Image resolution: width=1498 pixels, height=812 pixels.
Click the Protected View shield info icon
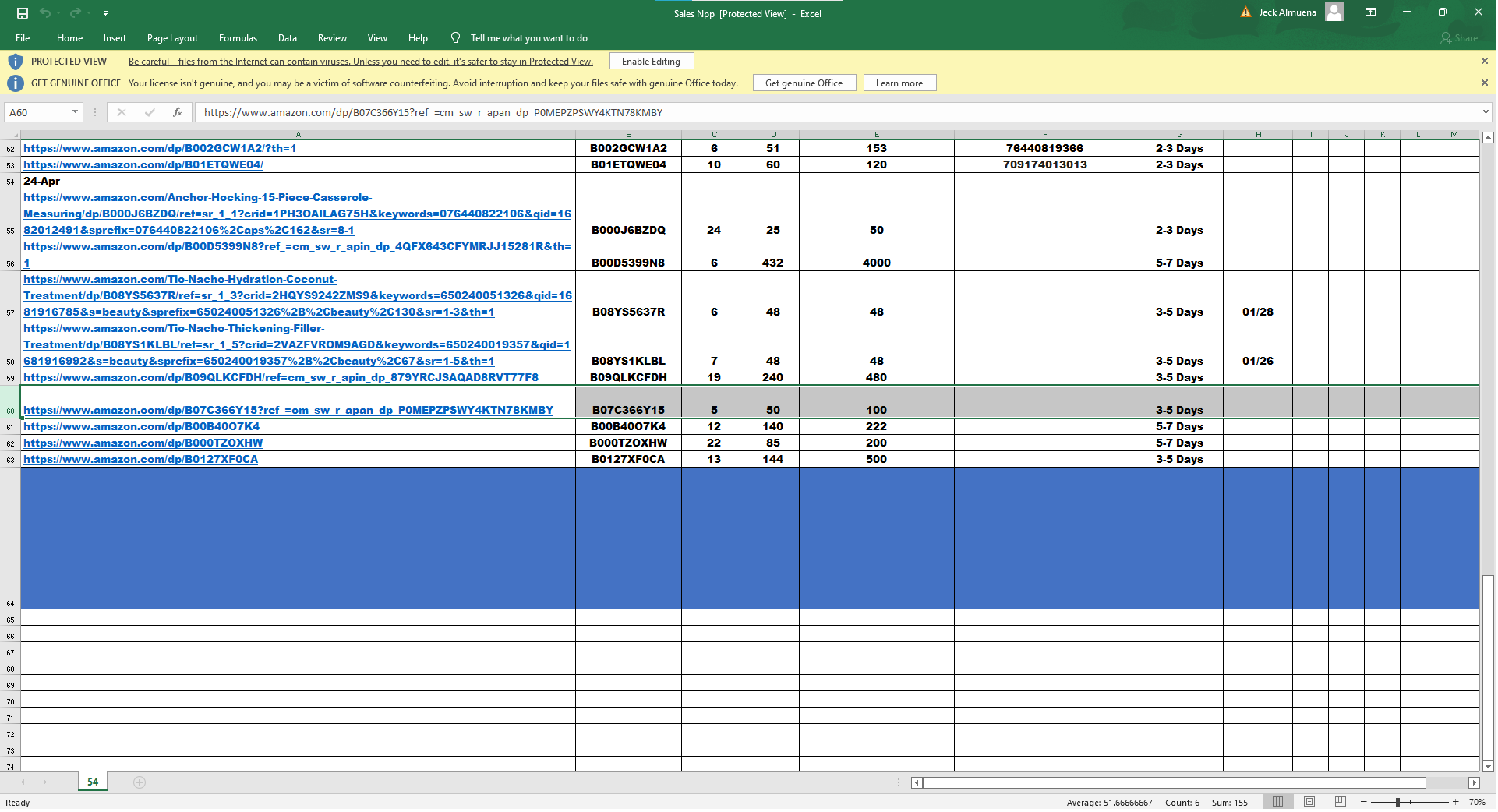15,62
